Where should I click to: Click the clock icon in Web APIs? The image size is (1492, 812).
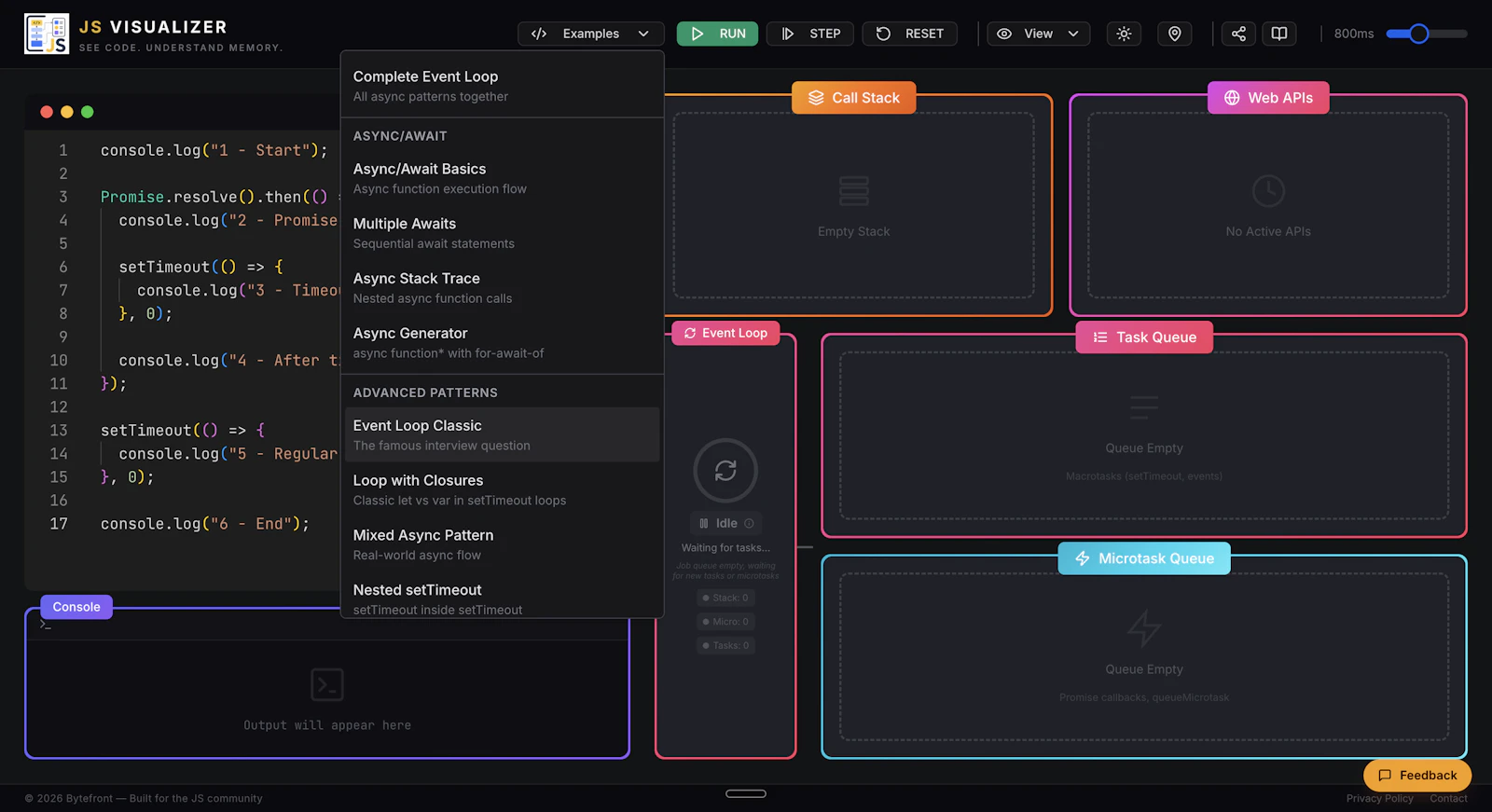[1268, 191]
